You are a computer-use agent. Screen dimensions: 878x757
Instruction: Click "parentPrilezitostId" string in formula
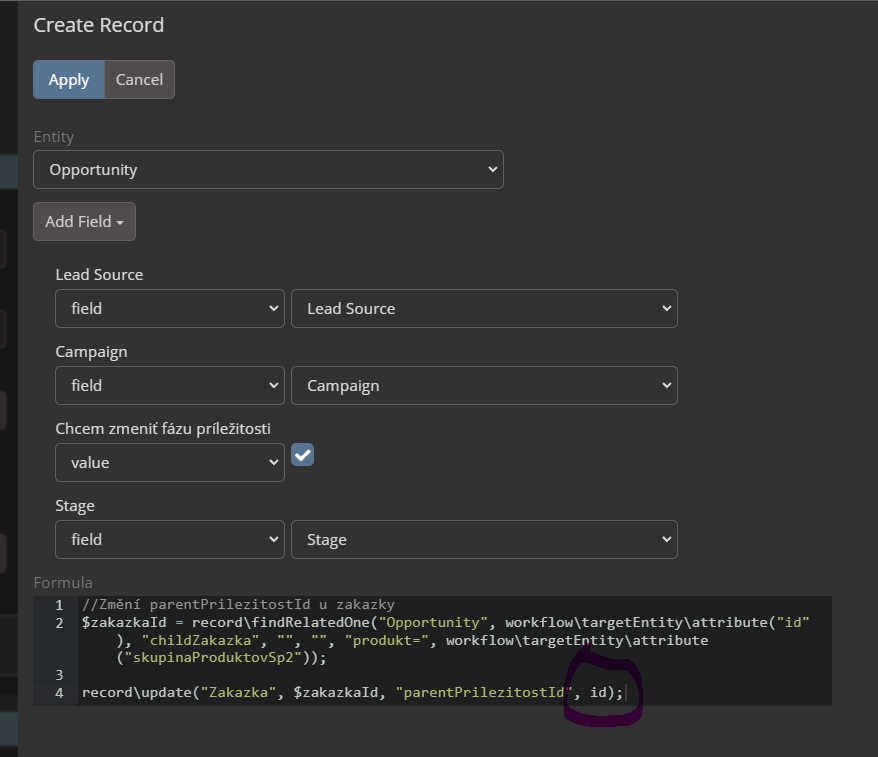484,693
